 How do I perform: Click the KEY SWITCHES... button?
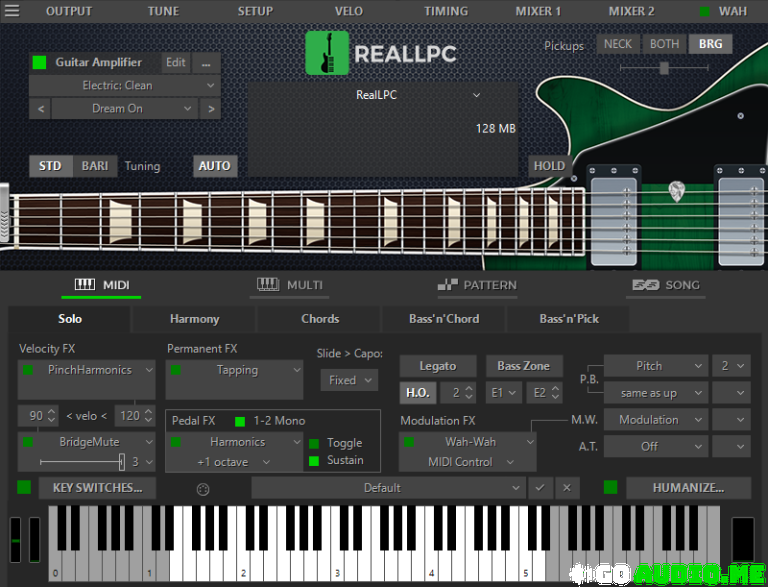click(97, 488)
